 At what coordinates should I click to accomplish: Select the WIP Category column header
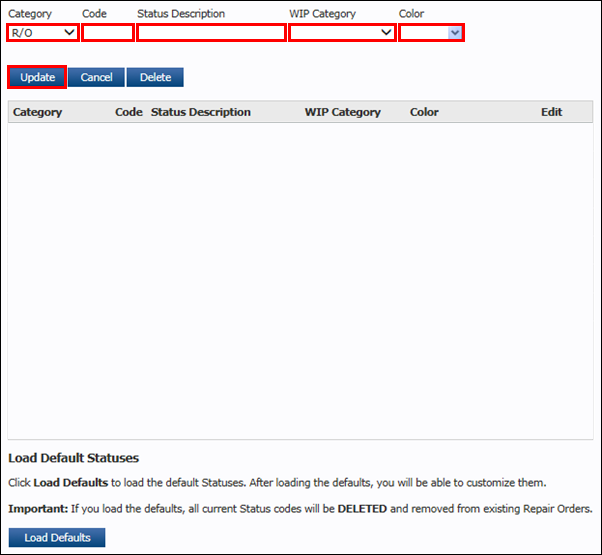[x=342, y=112]
